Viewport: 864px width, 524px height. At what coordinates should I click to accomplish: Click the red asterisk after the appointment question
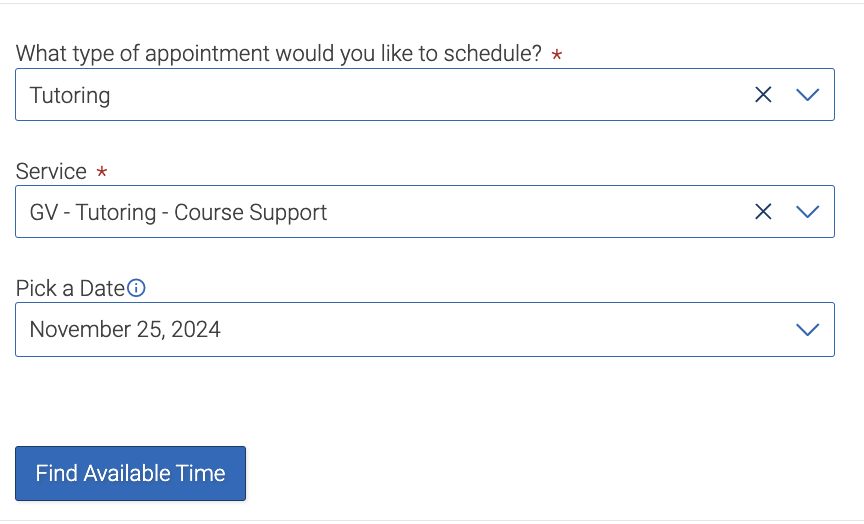click(x=557, y=56)
